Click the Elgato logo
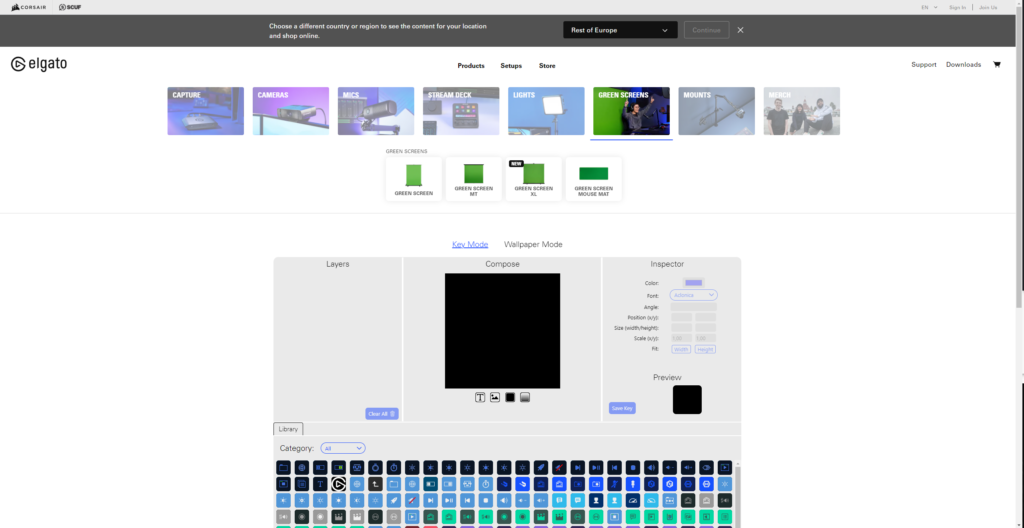Image resolution: width=1024 pixels, height=528 pixels. pos(39,64)
